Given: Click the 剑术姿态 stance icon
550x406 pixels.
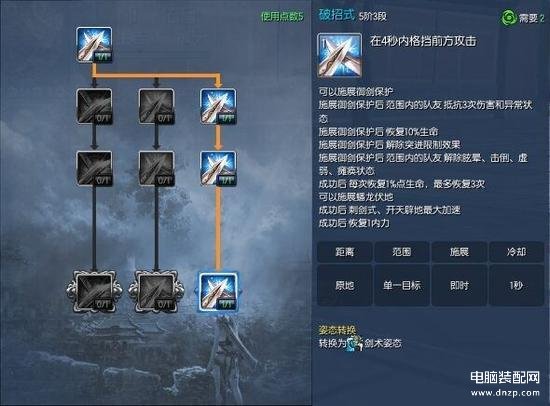Looking at the screenshot, I should coord(355,344).
